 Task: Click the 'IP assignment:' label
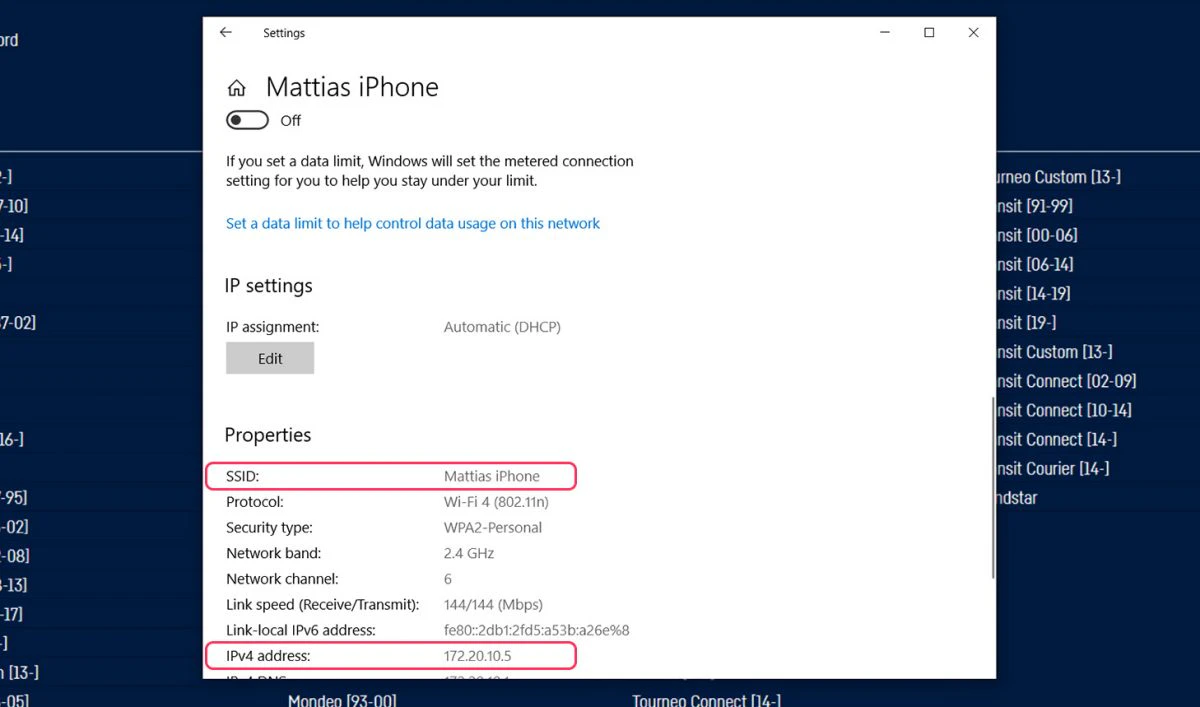(x=273, y=327)
